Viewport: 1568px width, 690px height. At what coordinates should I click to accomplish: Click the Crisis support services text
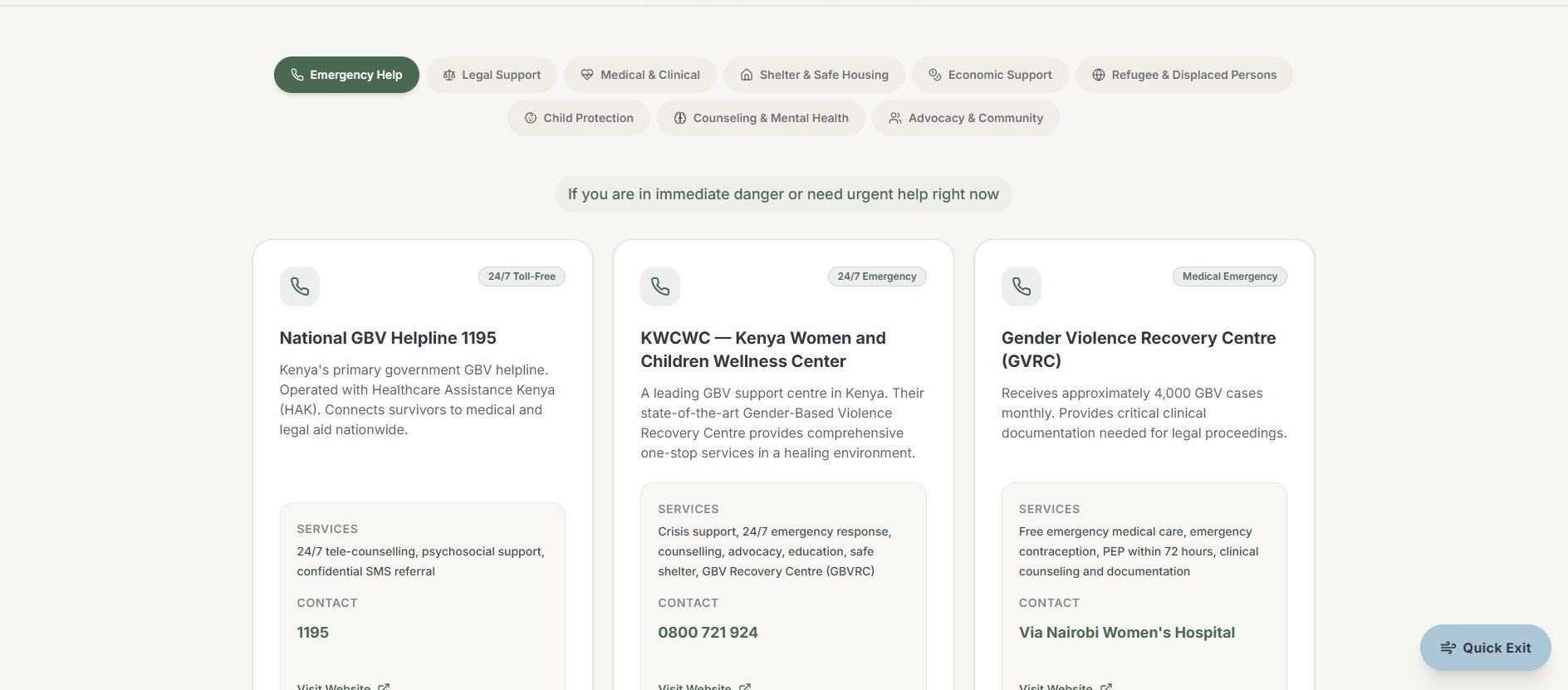coord(775,551)
